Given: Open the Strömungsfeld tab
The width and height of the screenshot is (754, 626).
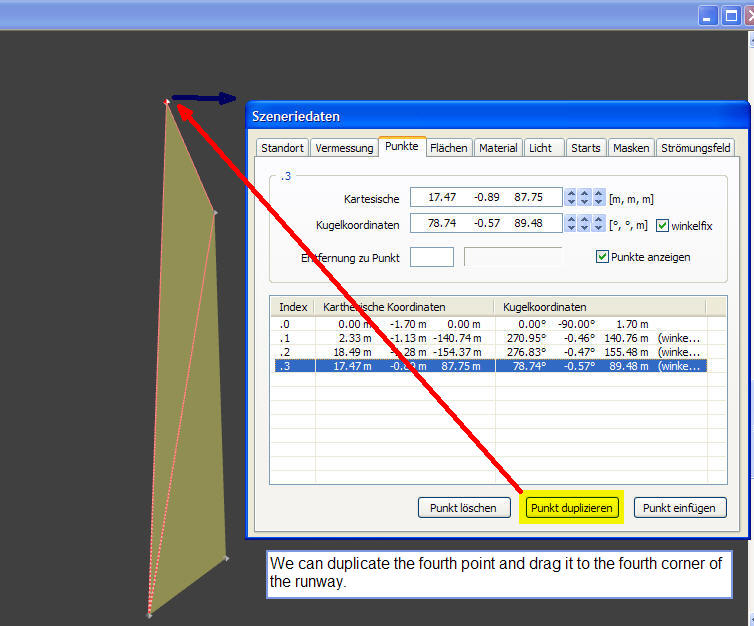Looking at the screenshot, I should pyautogui.click(x=695, y=148).
